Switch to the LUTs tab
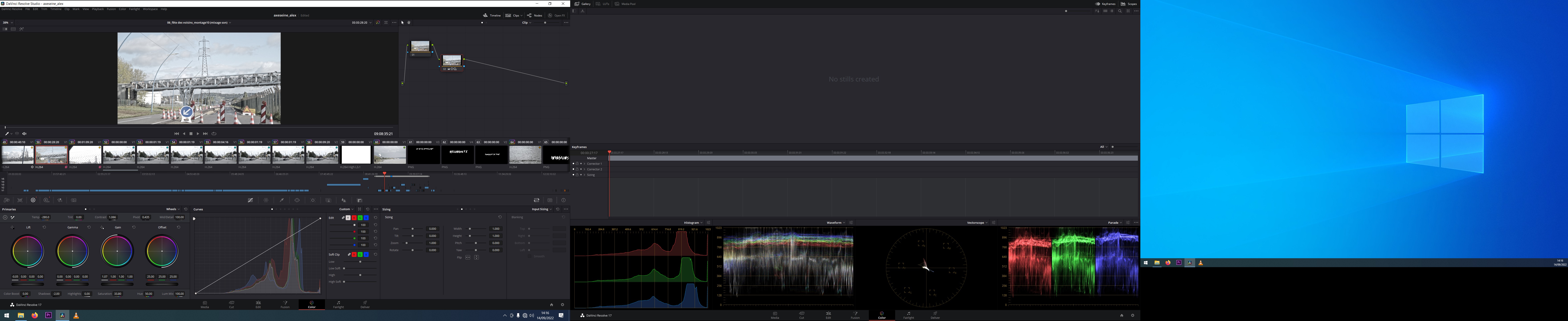This screenshot has width=1568, height=321. tap(603, 4)
